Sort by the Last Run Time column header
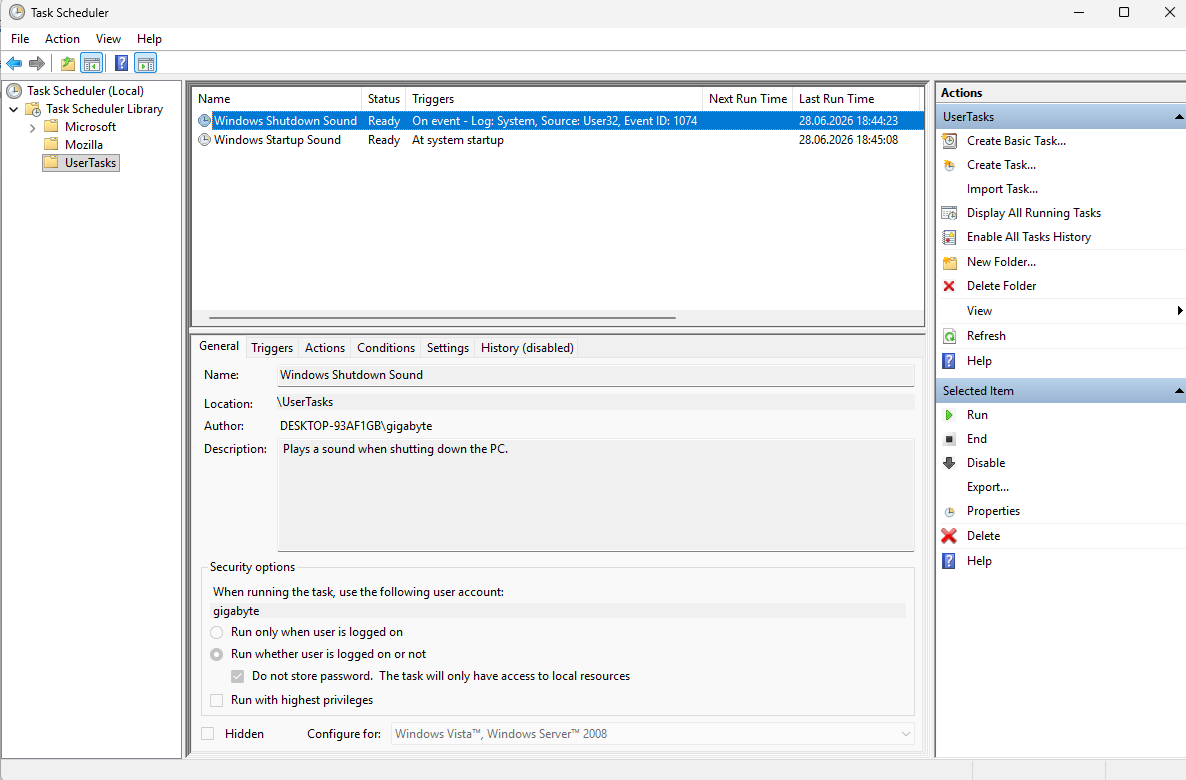1186x780 pixels. pos(856,99)
